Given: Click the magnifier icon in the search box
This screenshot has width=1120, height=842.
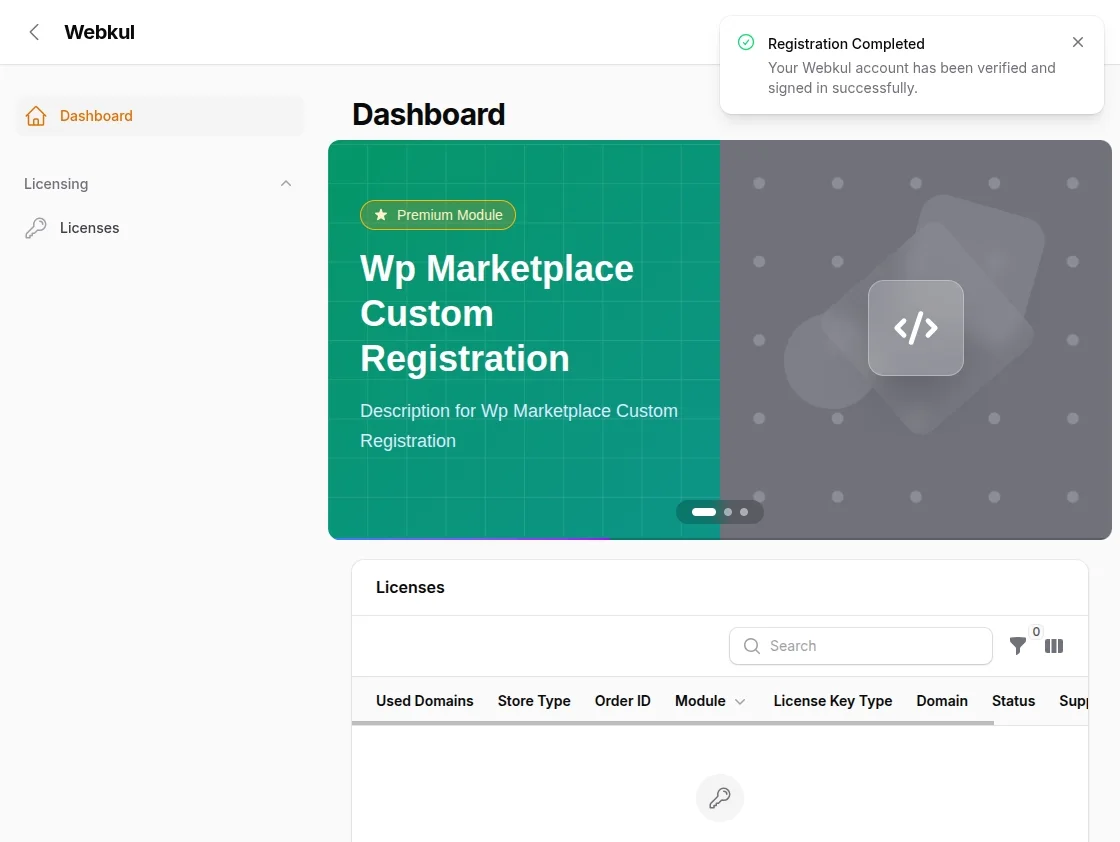Looking at the screenshot, I should (751, 646).
